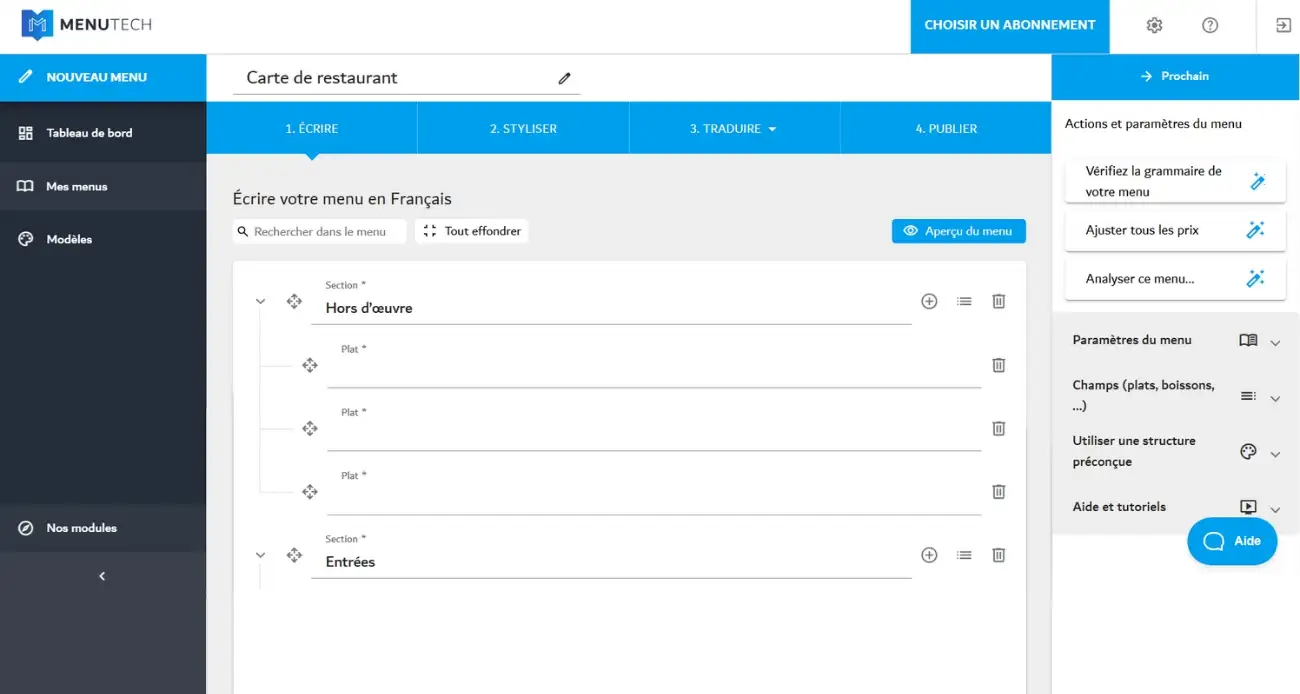Click CHOISIR UN ABONNEMENT
Screen dimensions: 1300x694
point(1009,27)
